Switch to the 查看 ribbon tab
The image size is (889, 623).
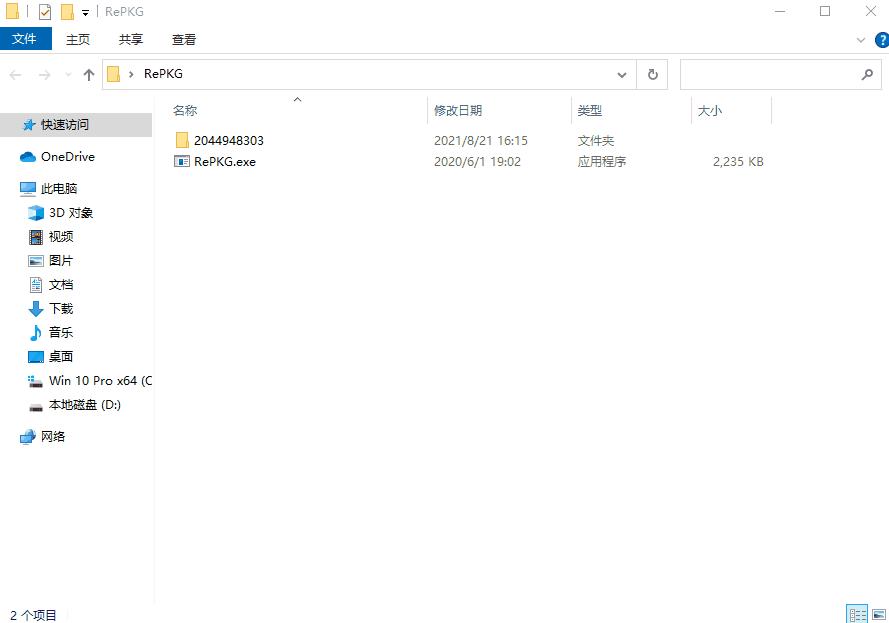tap(183, 39)
